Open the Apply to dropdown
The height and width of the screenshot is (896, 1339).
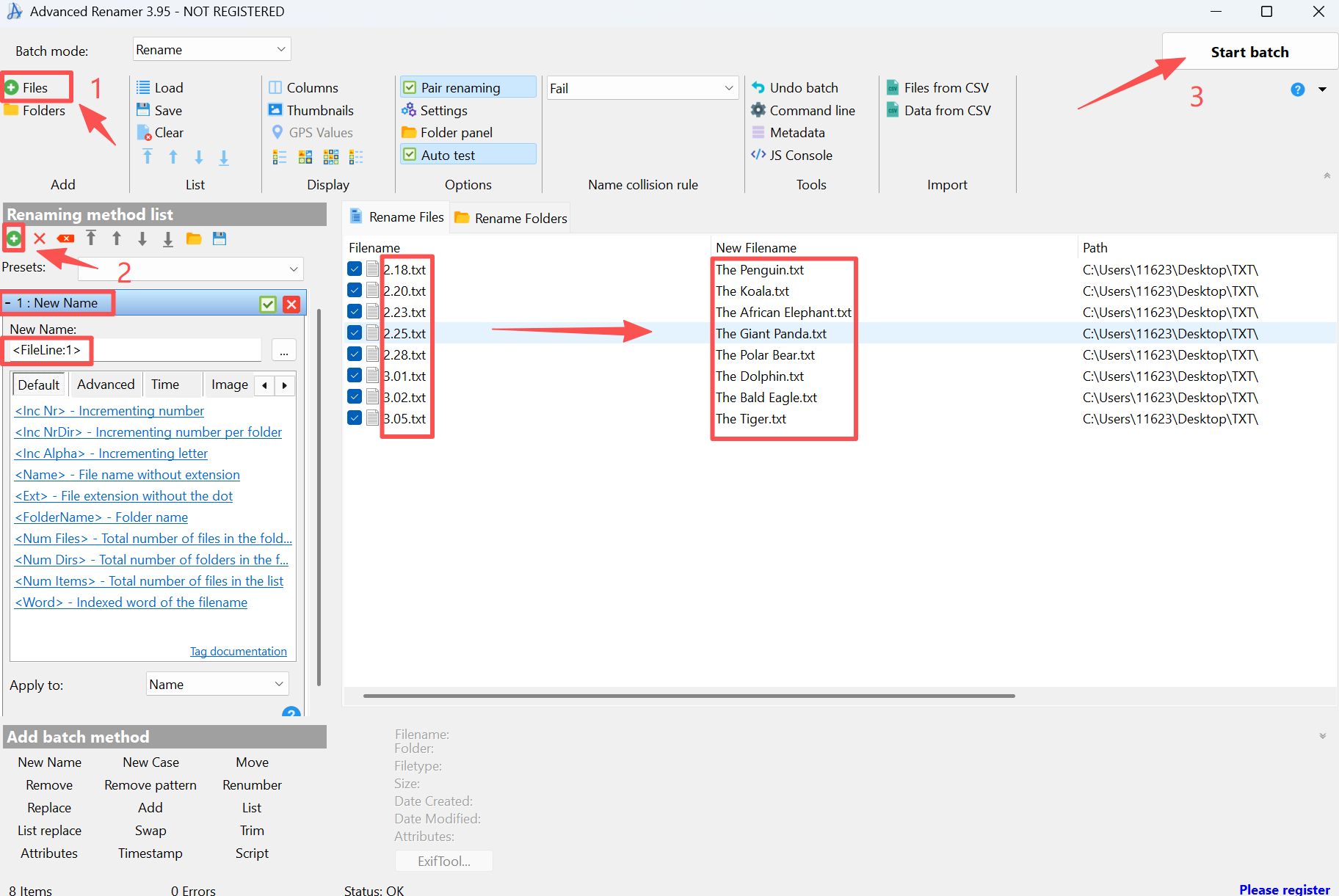pos(217,684)
